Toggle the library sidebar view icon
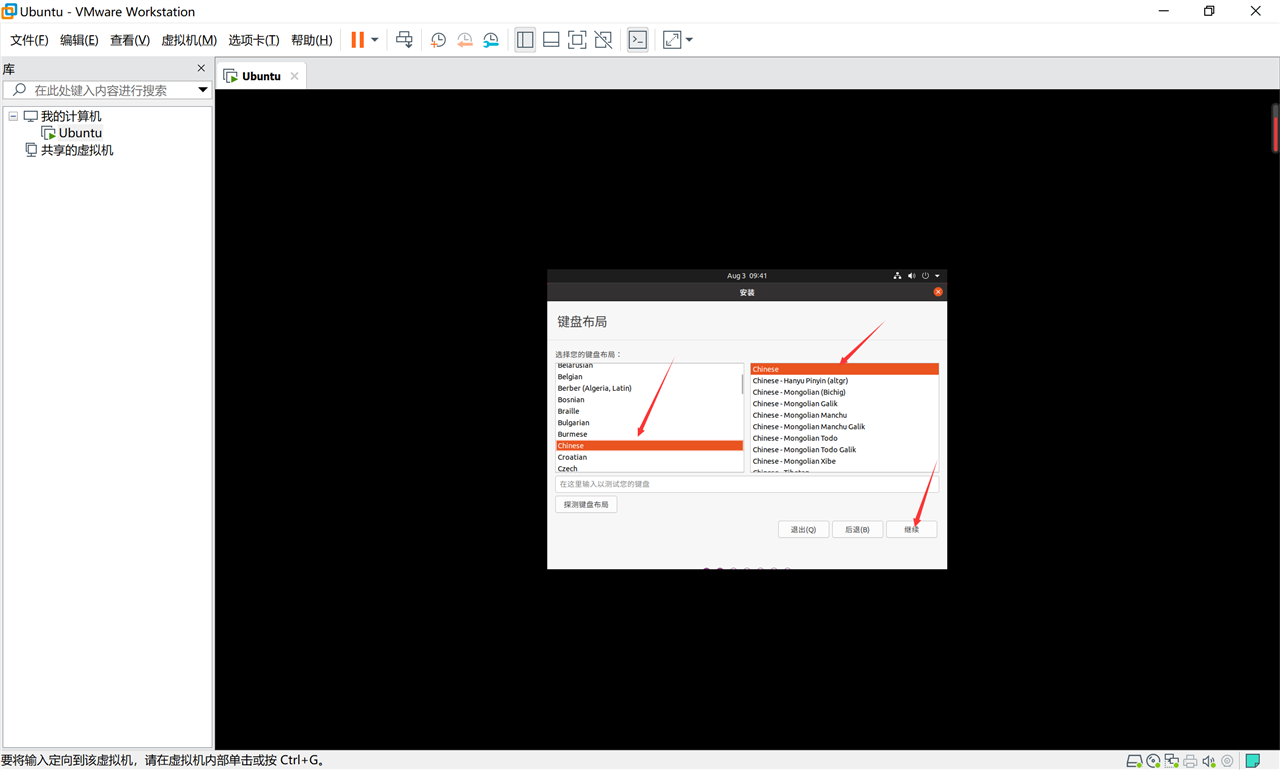Image resolution: width=1280 pixels, height=770 pixels. pos(525,40)
